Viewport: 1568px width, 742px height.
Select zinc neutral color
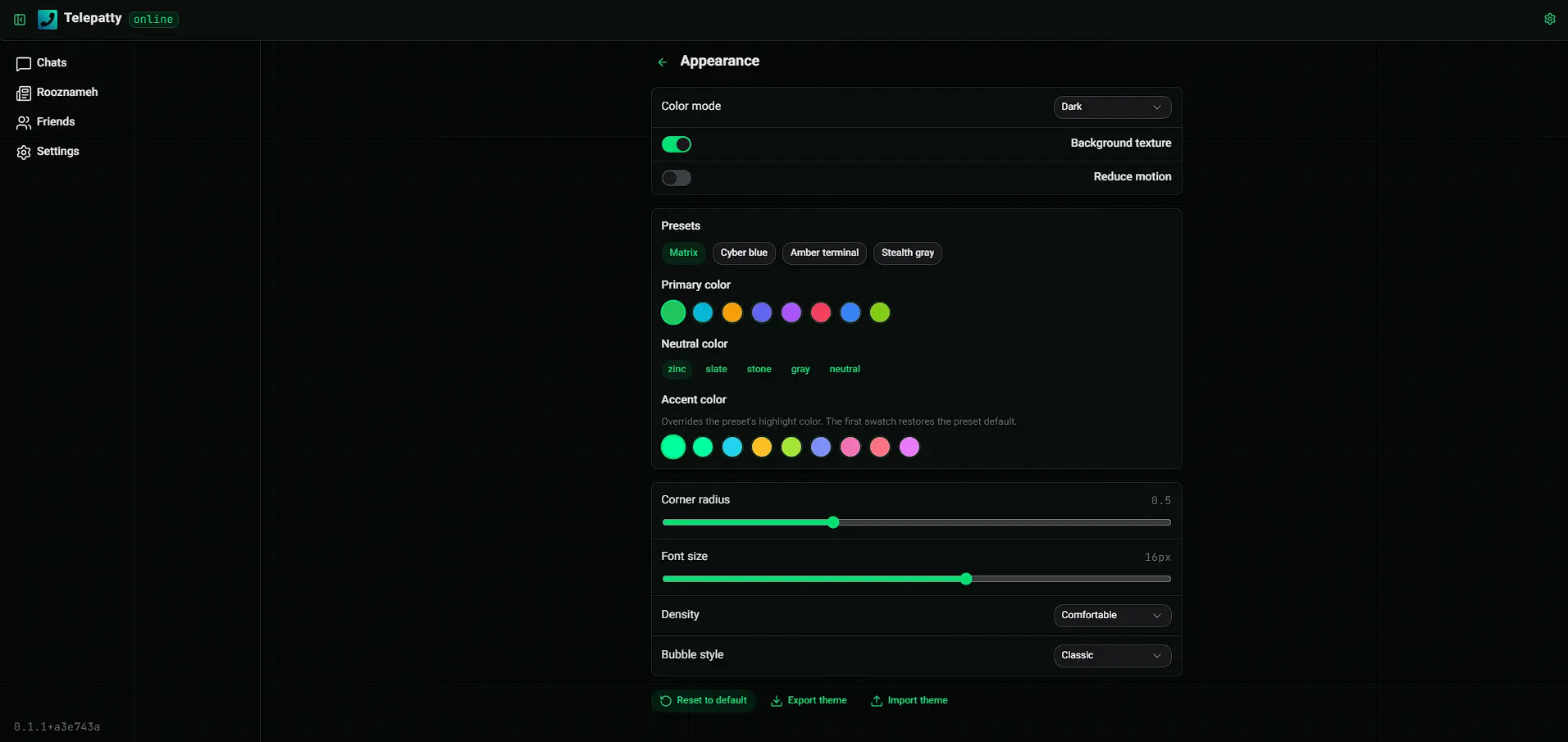click(677, 369)
